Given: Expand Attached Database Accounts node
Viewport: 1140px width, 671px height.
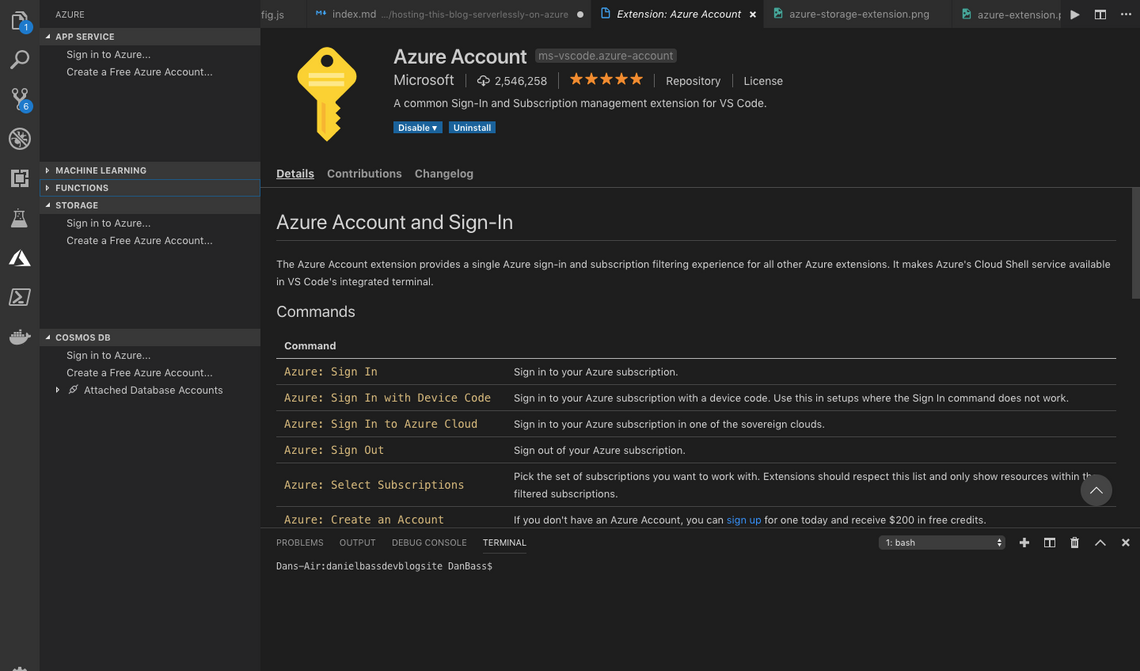Looking at the screenshot, I should click(x=57, y=390).
